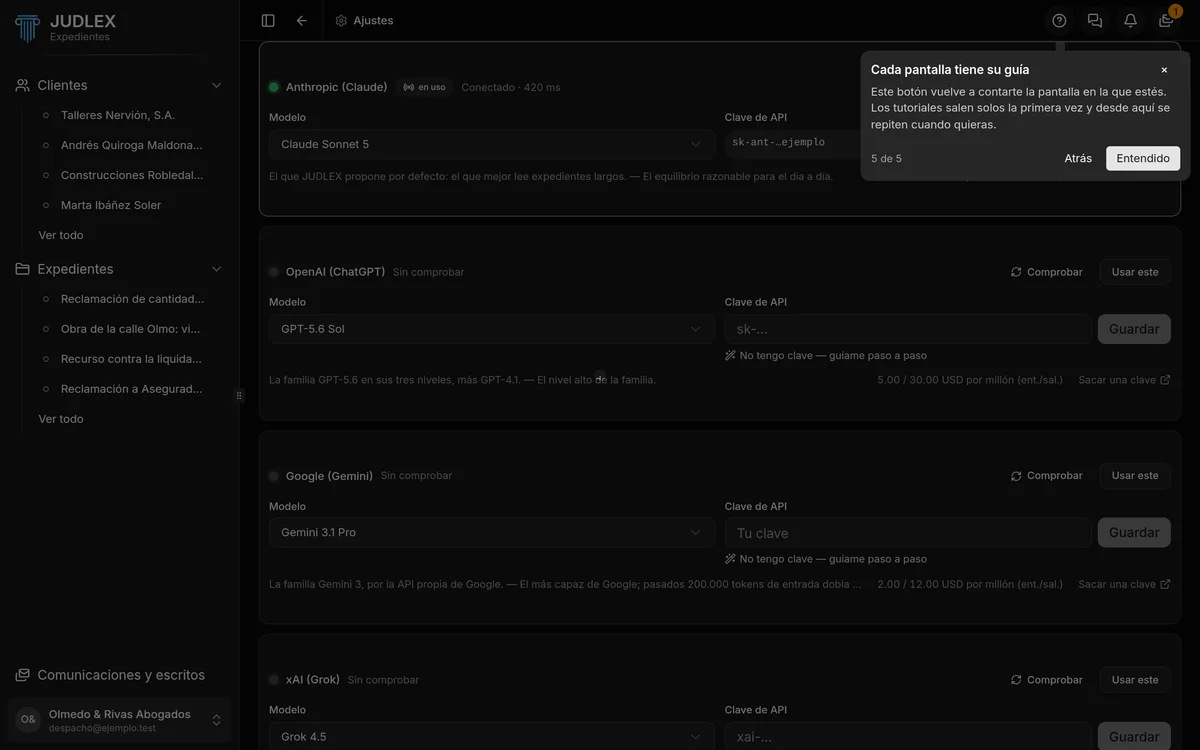Click the Olmedo & Rivas avatar
Screen dimensions: 1200x750
(x=28, y=720)
